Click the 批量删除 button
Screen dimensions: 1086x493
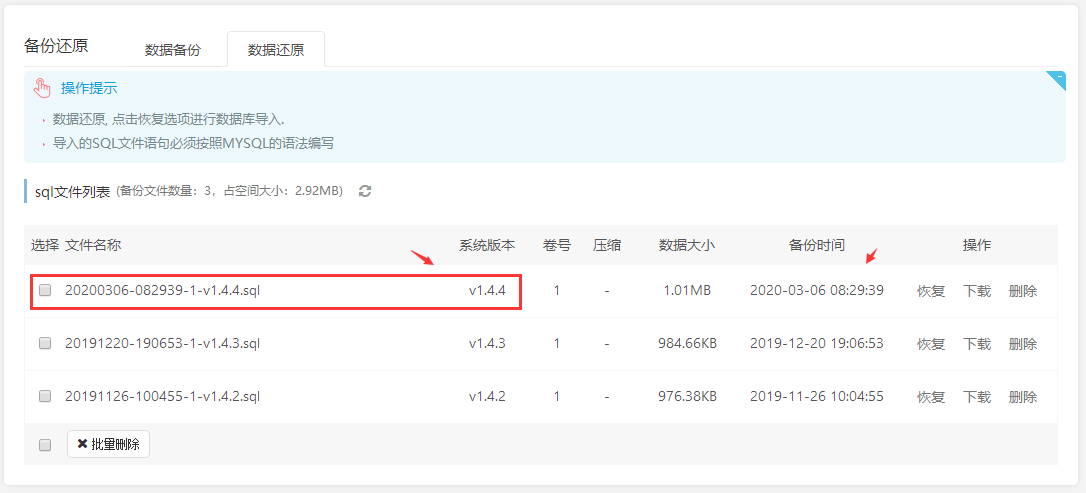[x=108, y=444]
